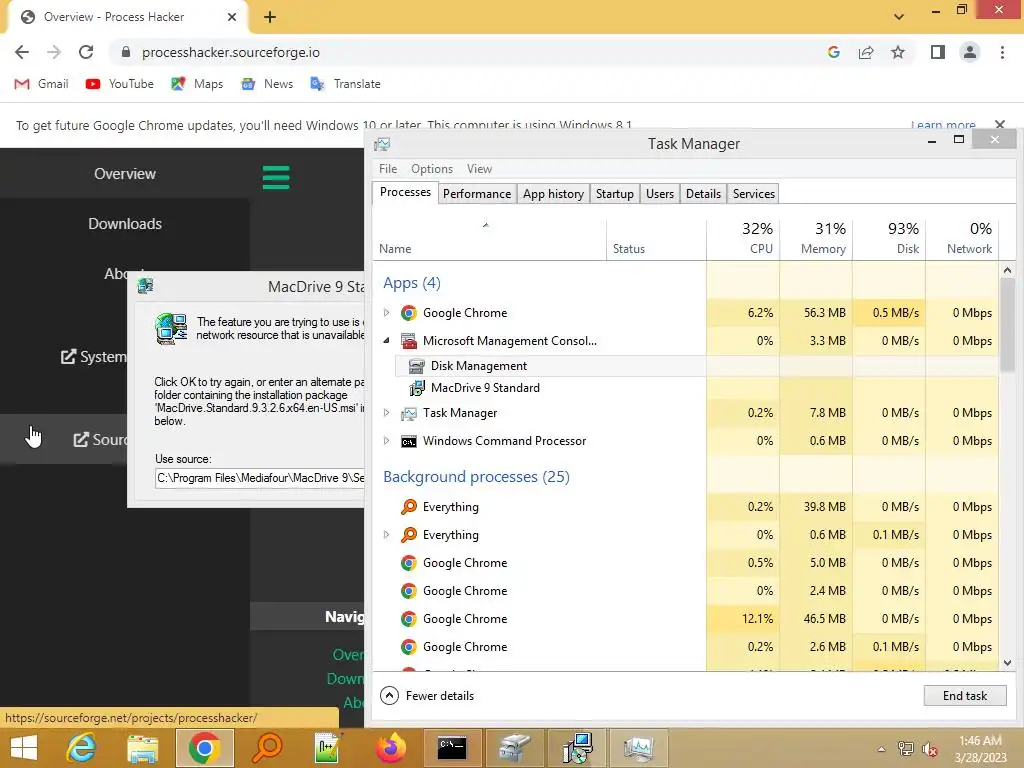The height and width of the screenshot is (768, 1024).
Task: Click Use source path field in MacDrive dialog
Action: click(260, 478)
